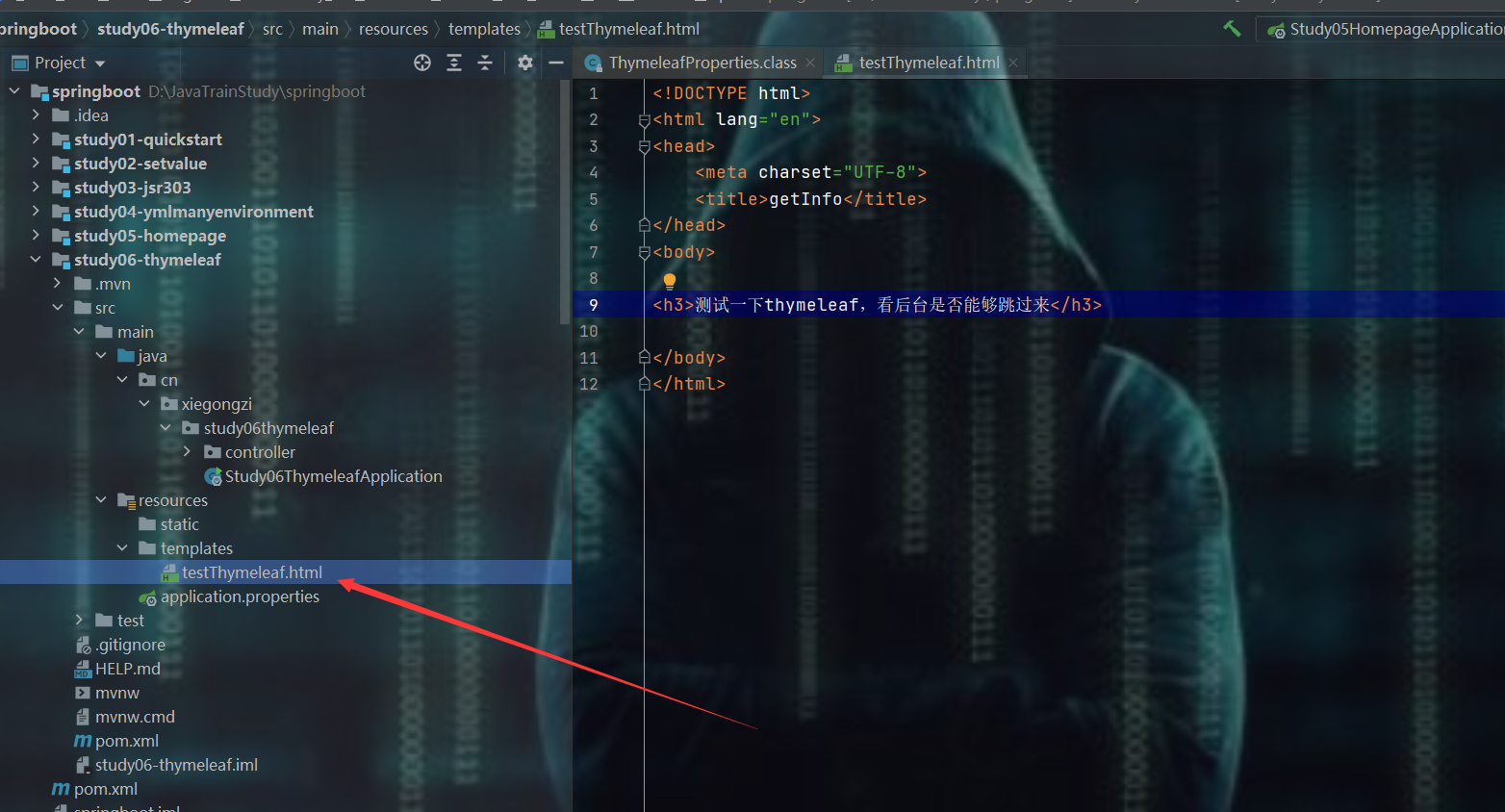
Task: Click the templates breadcrumb in navigation bar
Action: [x=484, y=29]
